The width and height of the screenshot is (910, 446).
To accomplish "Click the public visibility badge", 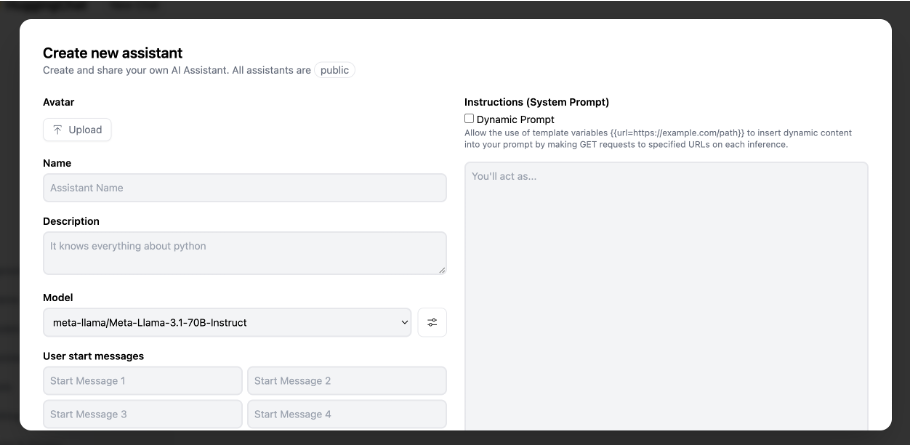I will pos(335,71).
